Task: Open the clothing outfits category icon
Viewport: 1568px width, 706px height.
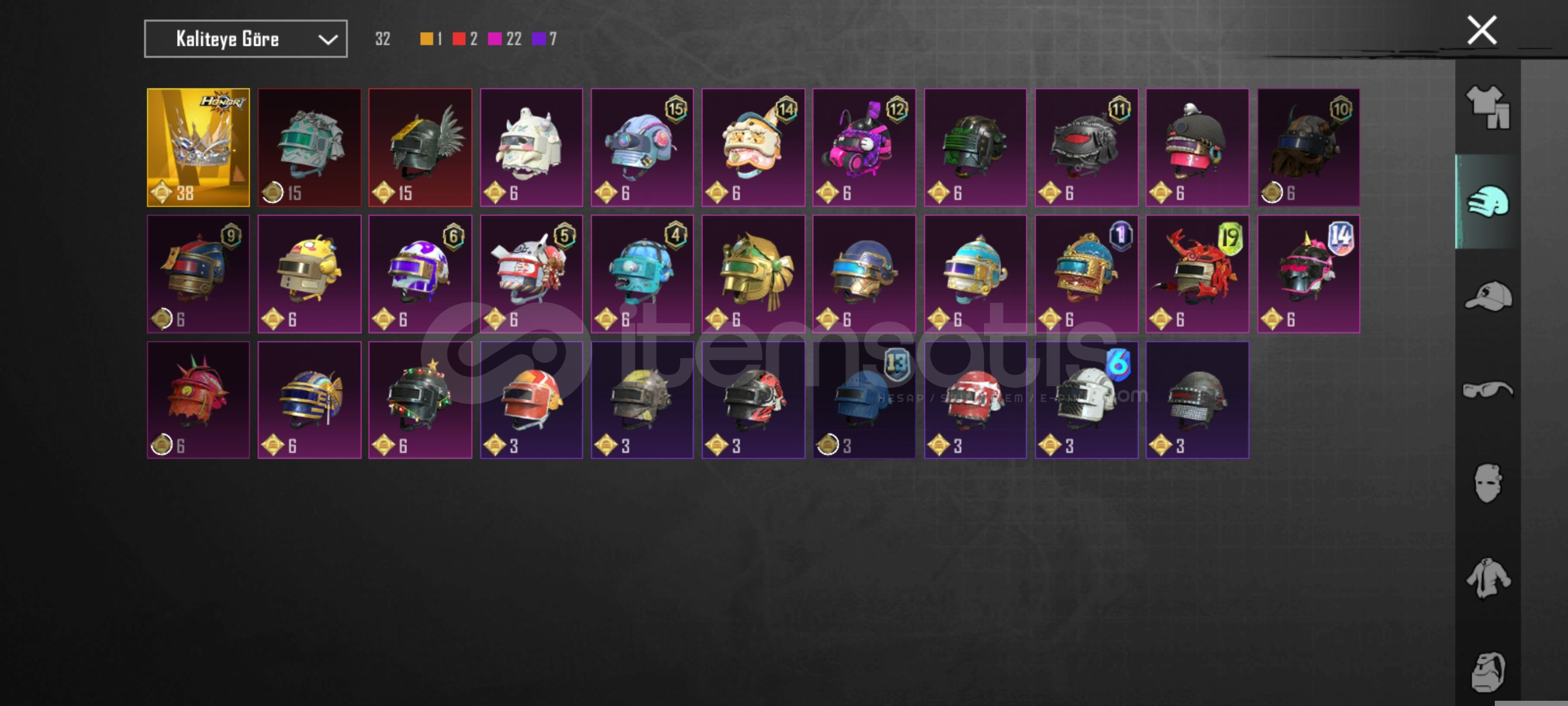Action: (x=1488, y=107)
